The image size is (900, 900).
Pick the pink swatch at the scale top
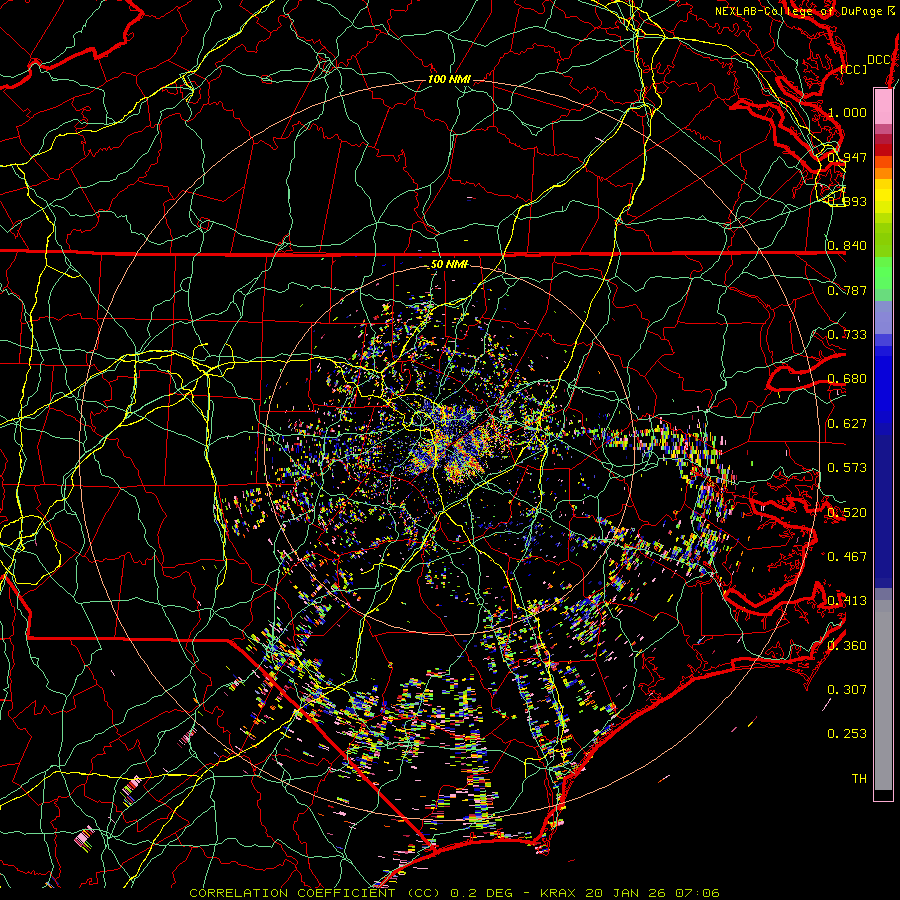(x=883, y=107)
